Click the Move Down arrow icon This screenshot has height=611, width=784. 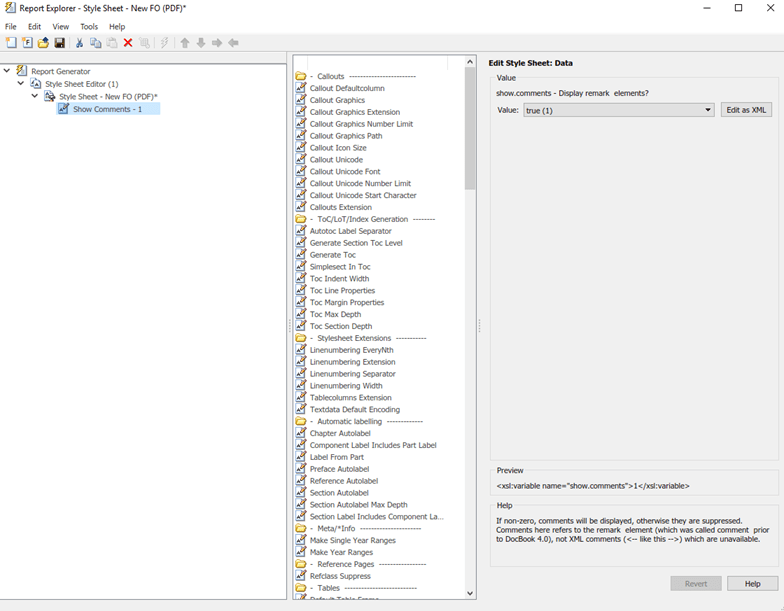[x=201, y=43]
